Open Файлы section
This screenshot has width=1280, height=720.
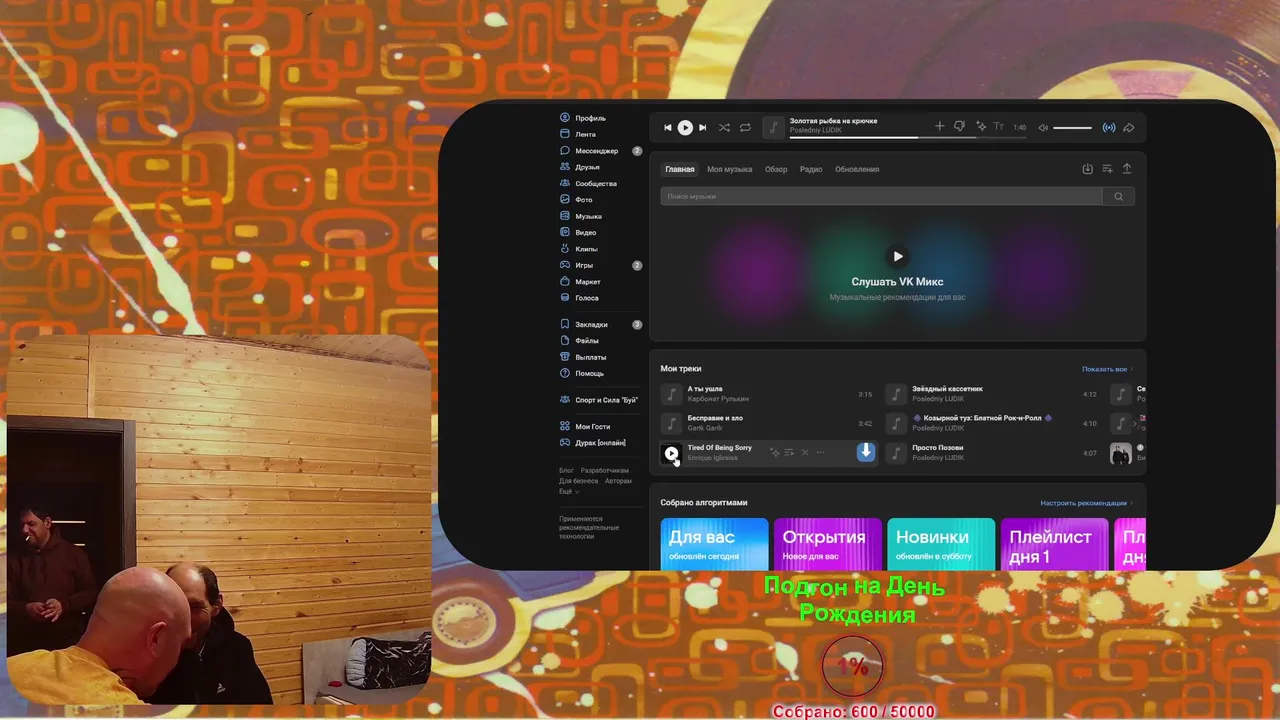[x=587, y=341]
